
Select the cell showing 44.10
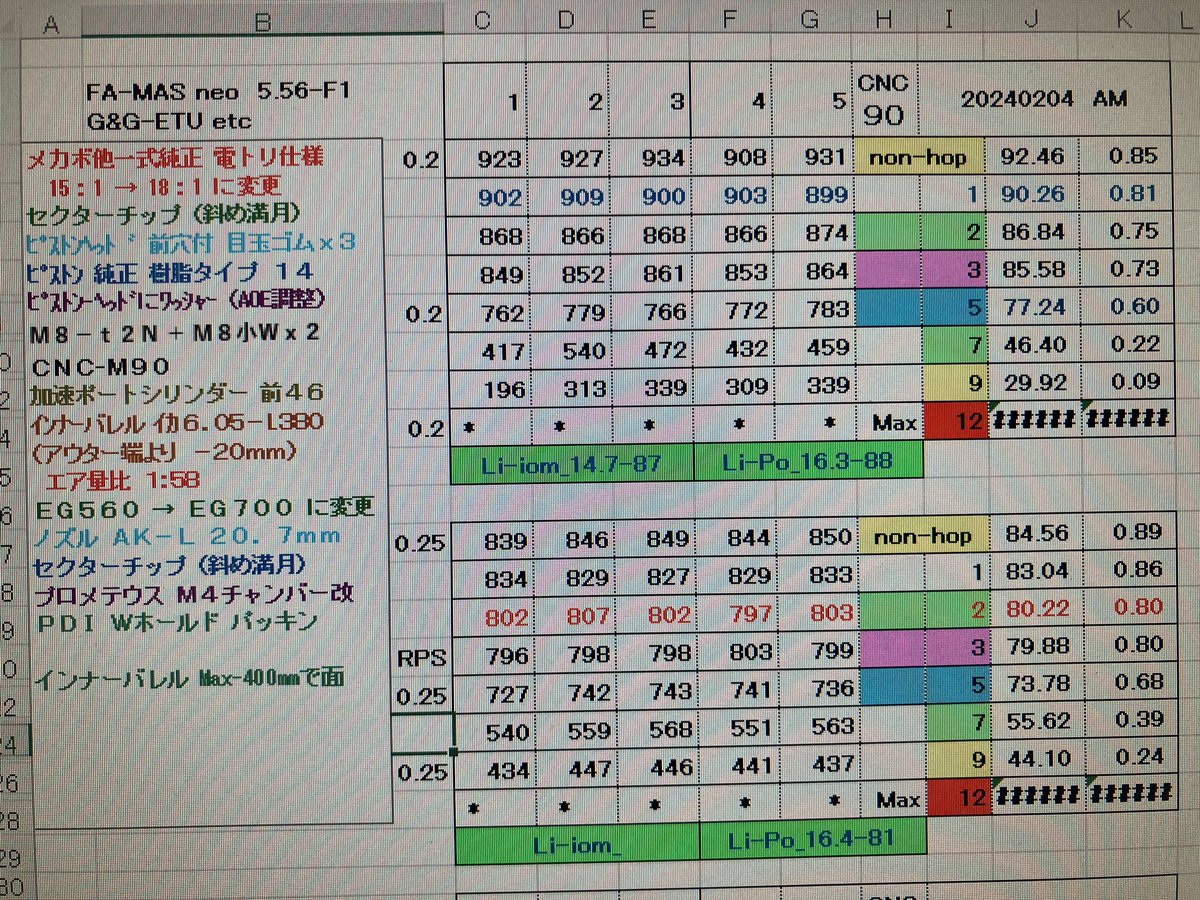tap(1040, 757)
